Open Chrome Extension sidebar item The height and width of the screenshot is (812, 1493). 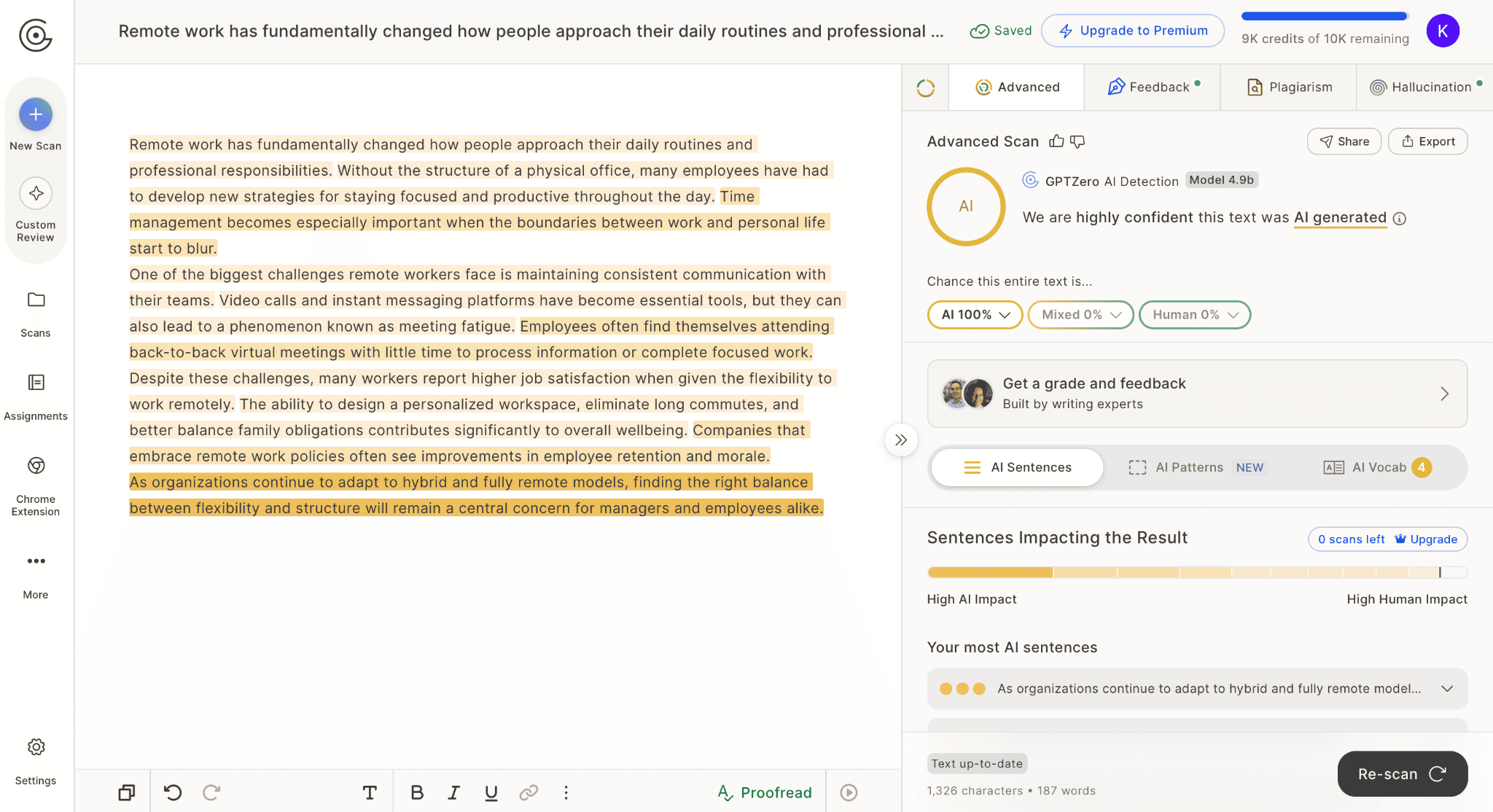pyautogui.click(x=36, y=485)
